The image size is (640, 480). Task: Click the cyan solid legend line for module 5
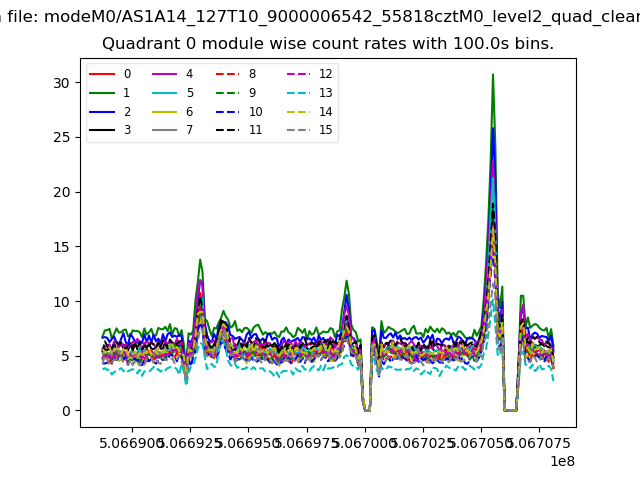click(x=166, y=93)
